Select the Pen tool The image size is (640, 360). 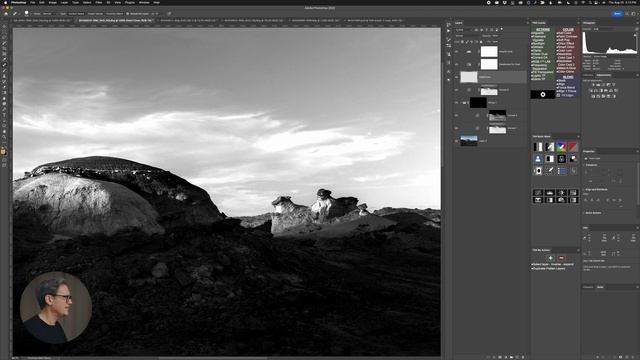coord(4,109)
